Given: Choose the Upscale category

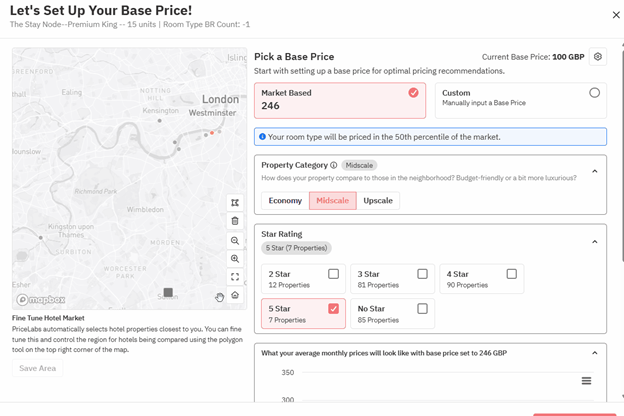Looking at the screenshot, I should 378,201.
